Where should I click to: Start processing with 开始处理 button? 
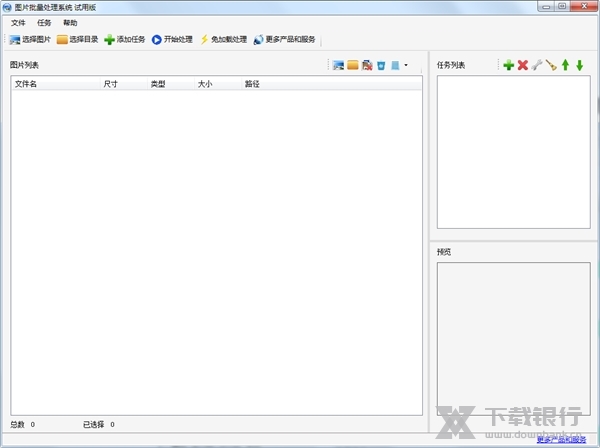[x=172, y=39]
